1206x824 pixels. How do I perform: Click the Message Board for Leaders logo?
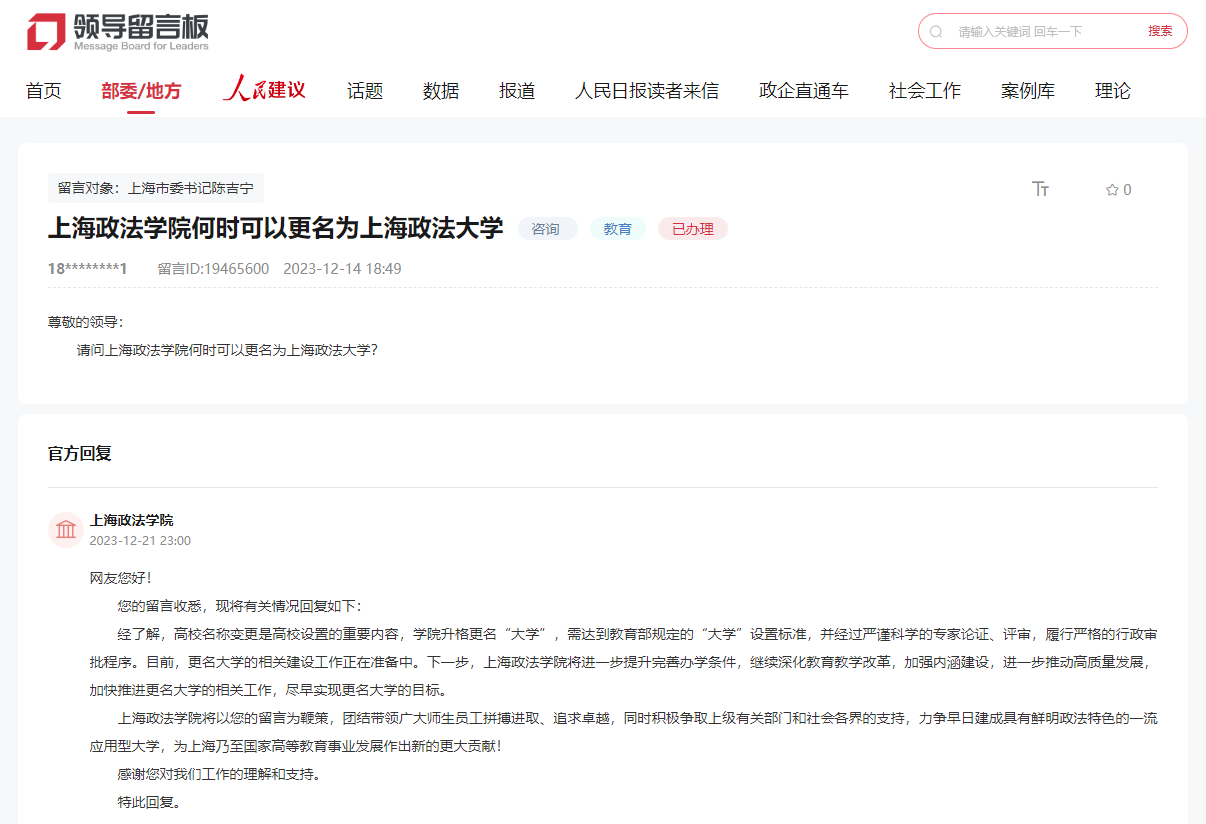coord(118,32)
